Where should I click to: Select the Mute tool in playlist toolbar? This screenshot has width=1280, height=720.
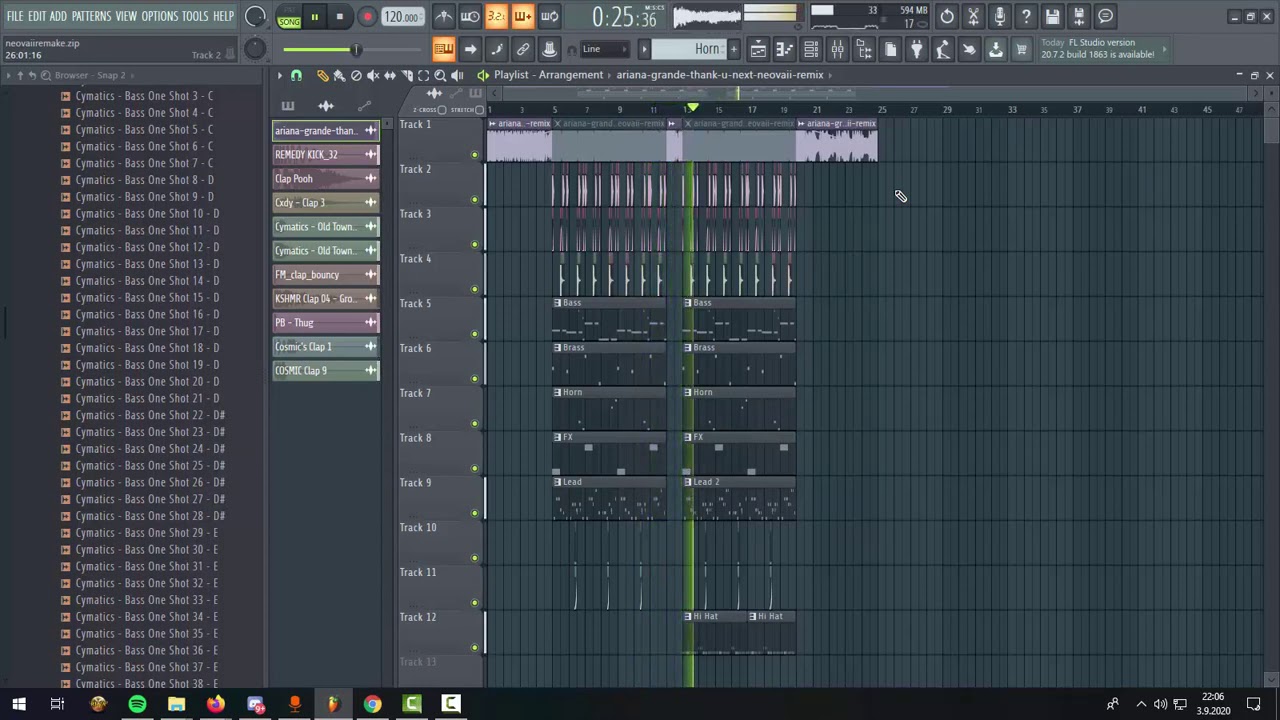[x=373, y=75]
